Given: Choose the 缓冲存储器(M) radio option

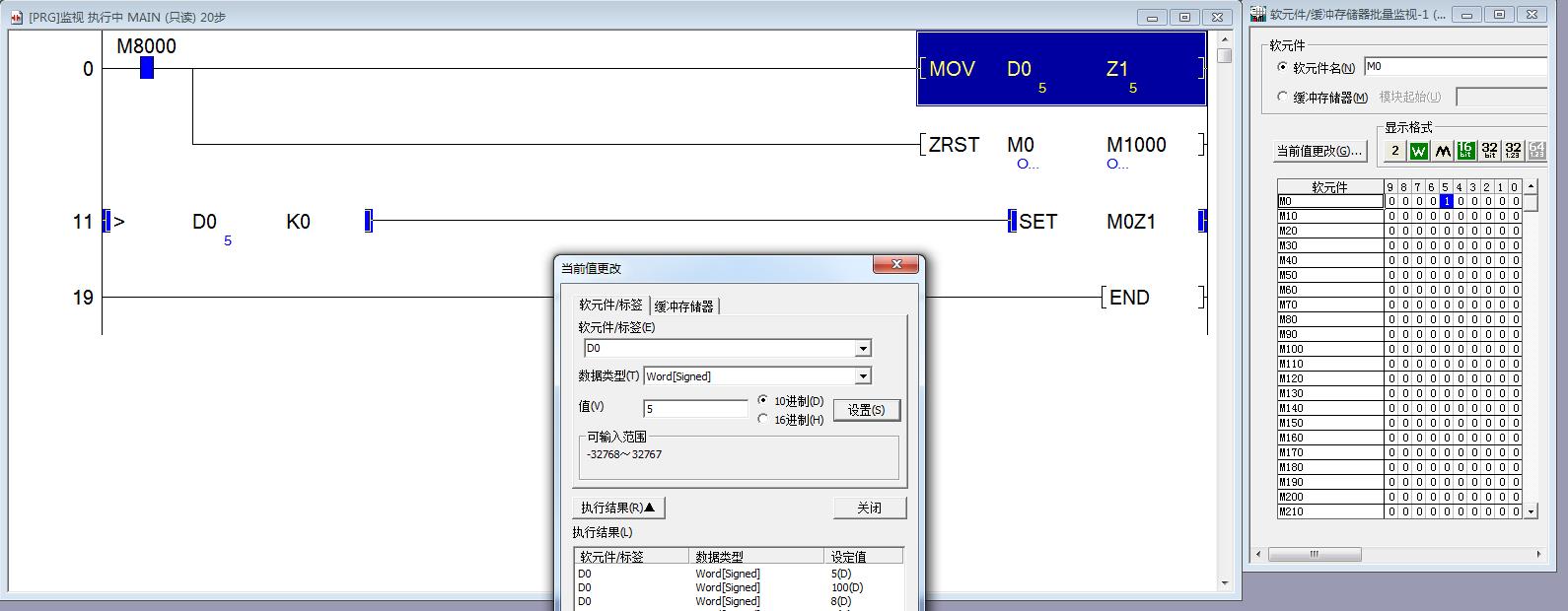Looking at the screenshot, I should pyautogui.click(x=1283, y=97).
